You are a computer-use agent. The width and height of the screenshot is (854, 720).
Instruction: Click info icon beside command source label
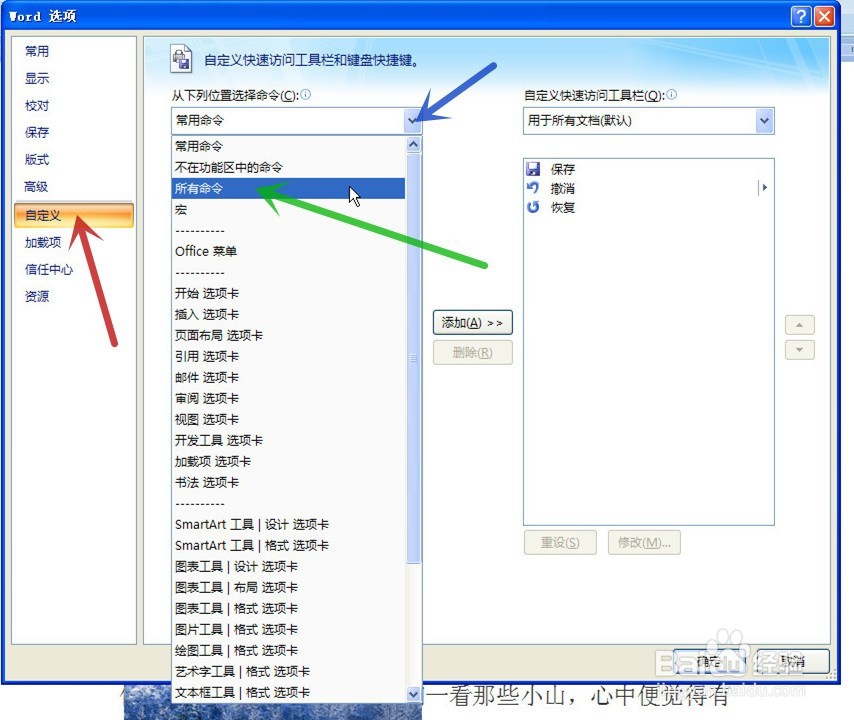(306, 95)
